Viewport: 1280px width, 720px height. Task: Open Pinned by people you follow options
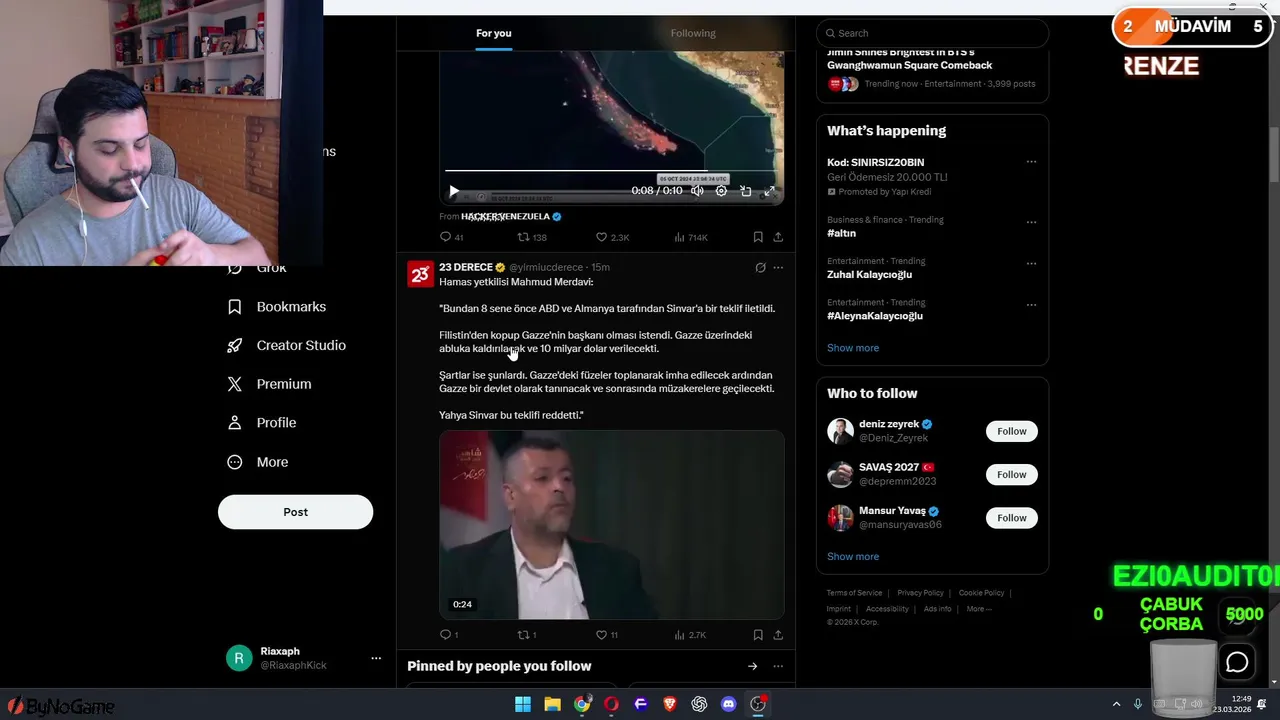point(778,666)
